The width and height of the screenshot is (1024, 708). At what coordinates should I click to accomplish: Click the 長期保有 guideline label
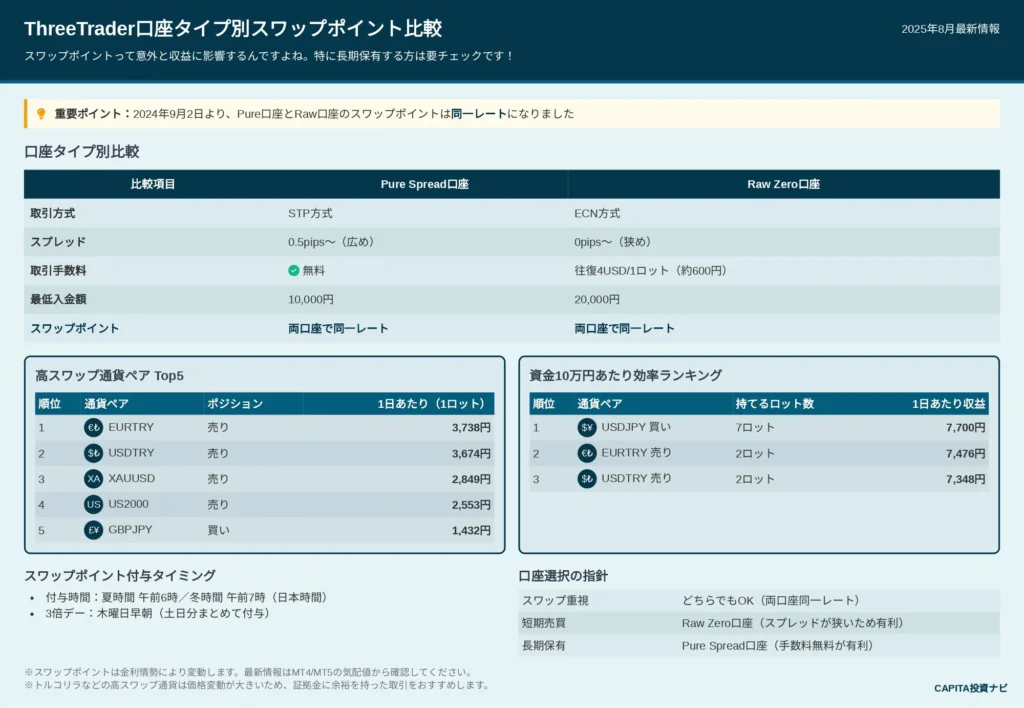pos(543,645)
